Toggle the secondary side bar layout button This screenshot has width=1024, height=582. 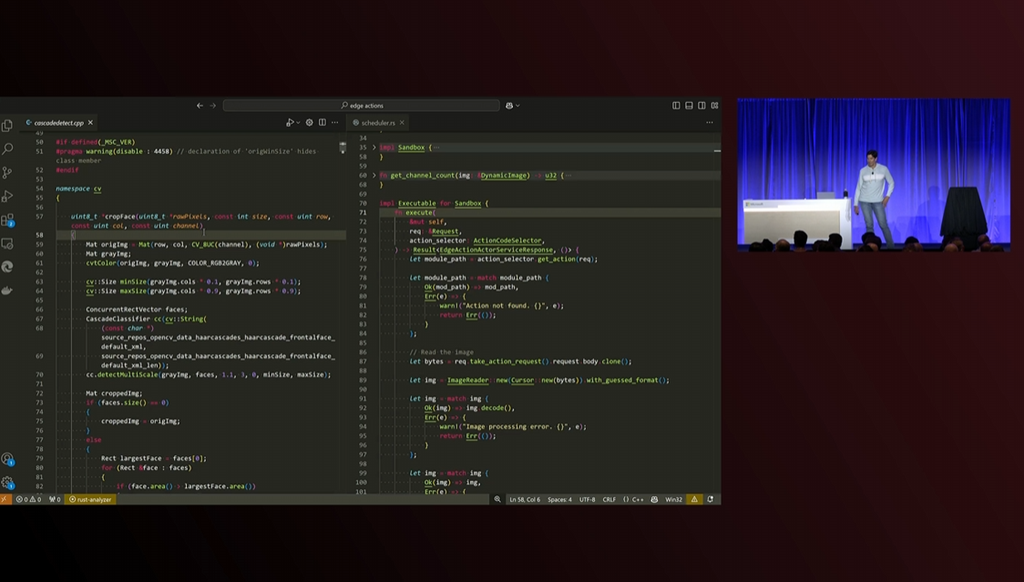(x=700, y=105)
